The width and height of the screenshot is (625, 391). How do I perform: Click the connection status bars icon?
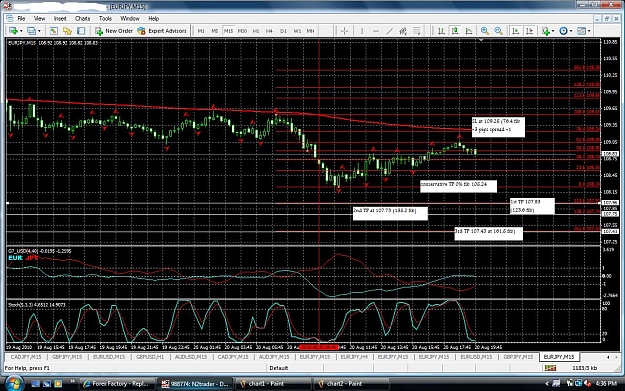click(550, 368)
